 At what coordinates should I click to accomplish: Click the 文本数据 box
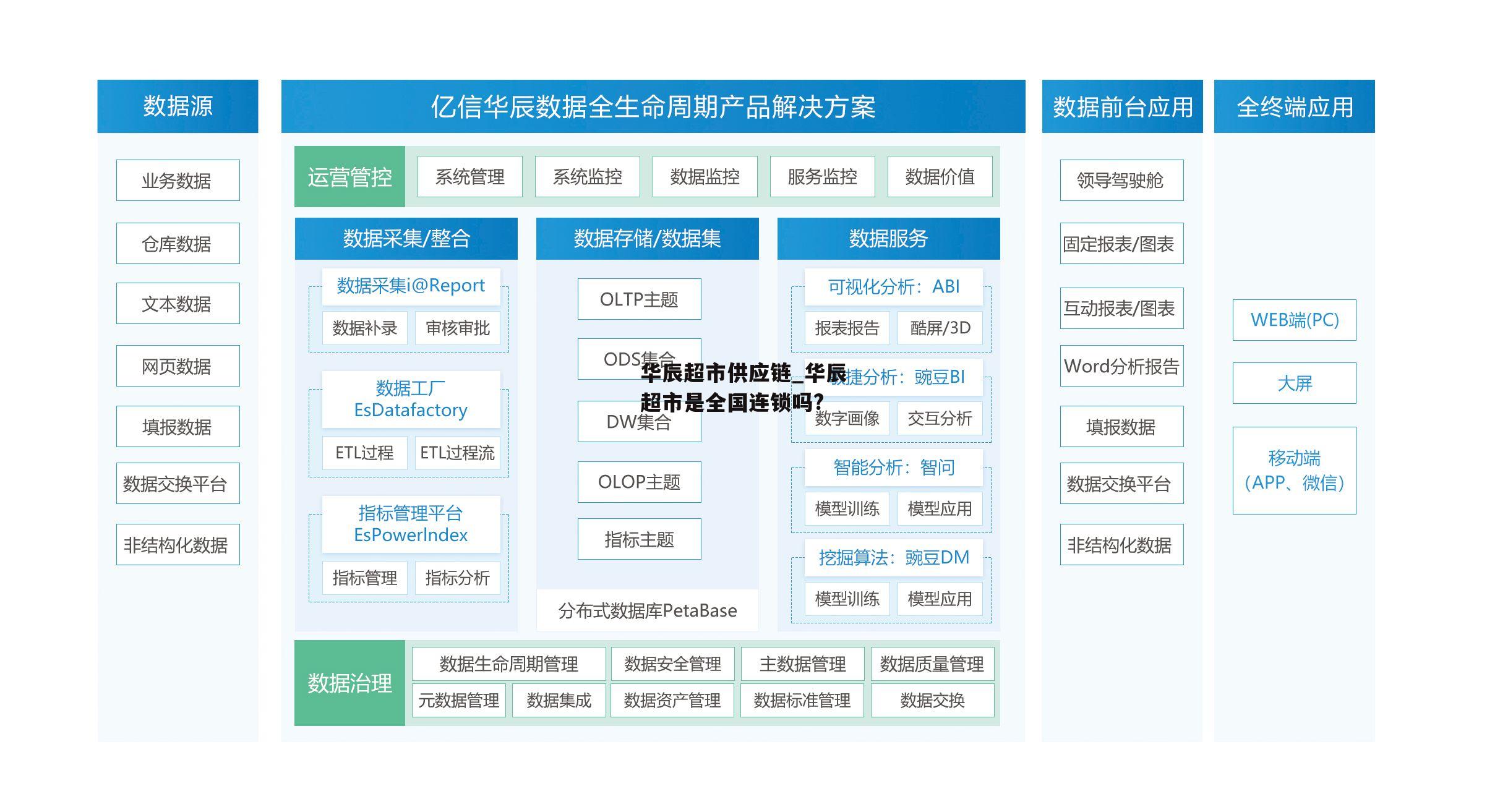coord(178,303)
